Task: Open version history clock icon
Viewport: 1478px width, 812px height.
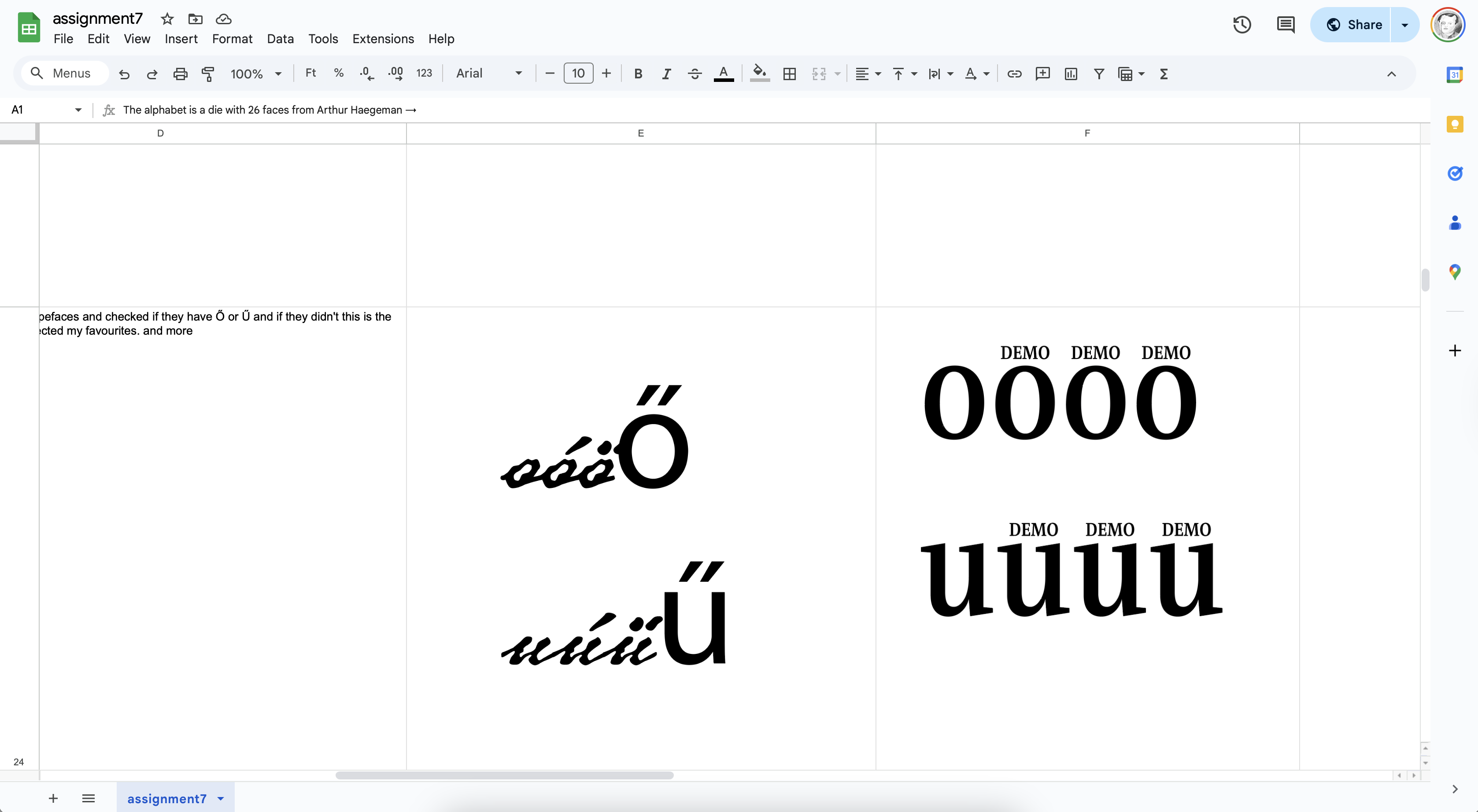Action: click(1242, 25)
